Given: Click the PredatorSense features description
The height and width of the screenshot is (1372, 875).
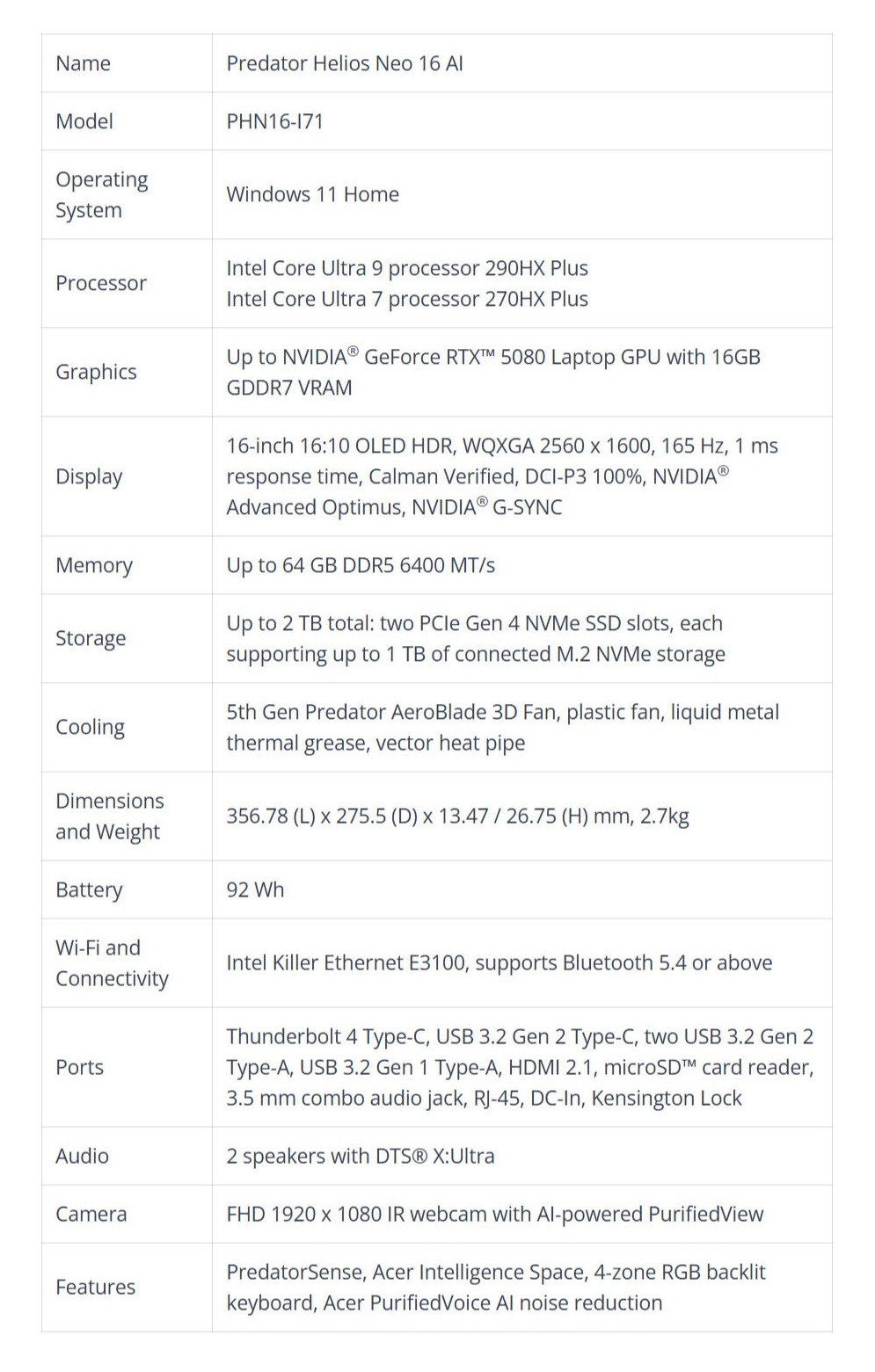Looking at the screenshot, I should point(495,1287).
